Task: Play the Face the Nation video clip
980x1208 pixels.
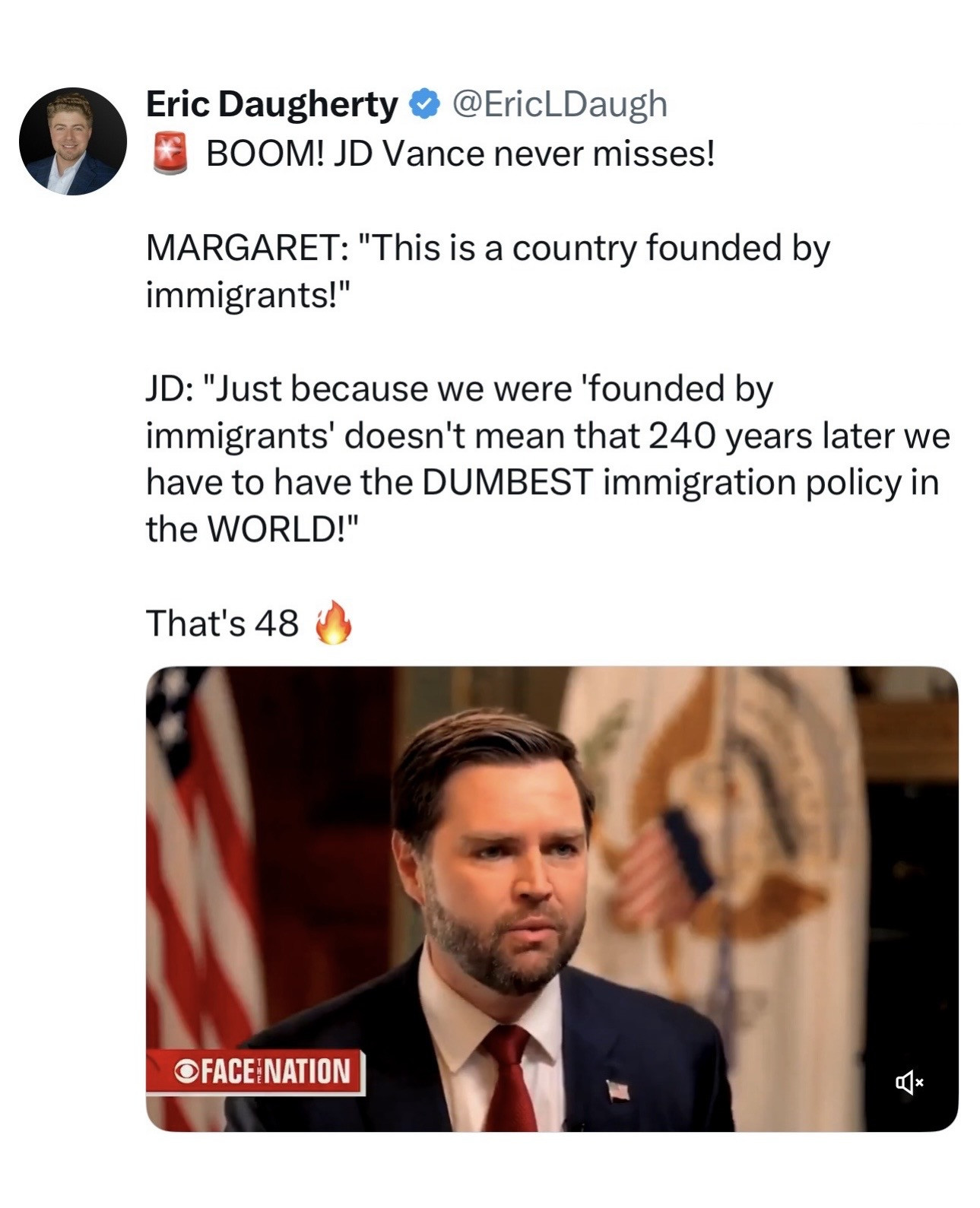Action: pyautogui.click(x=551, y=898)
